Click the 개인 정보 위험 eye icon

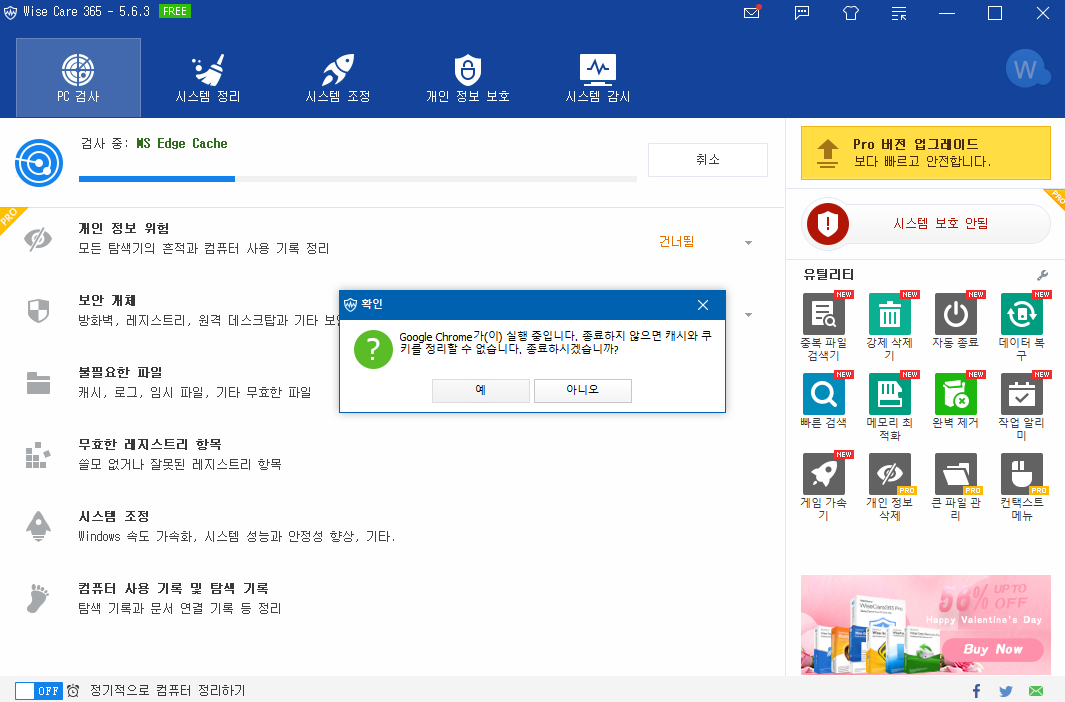click(x=38, y=239)
